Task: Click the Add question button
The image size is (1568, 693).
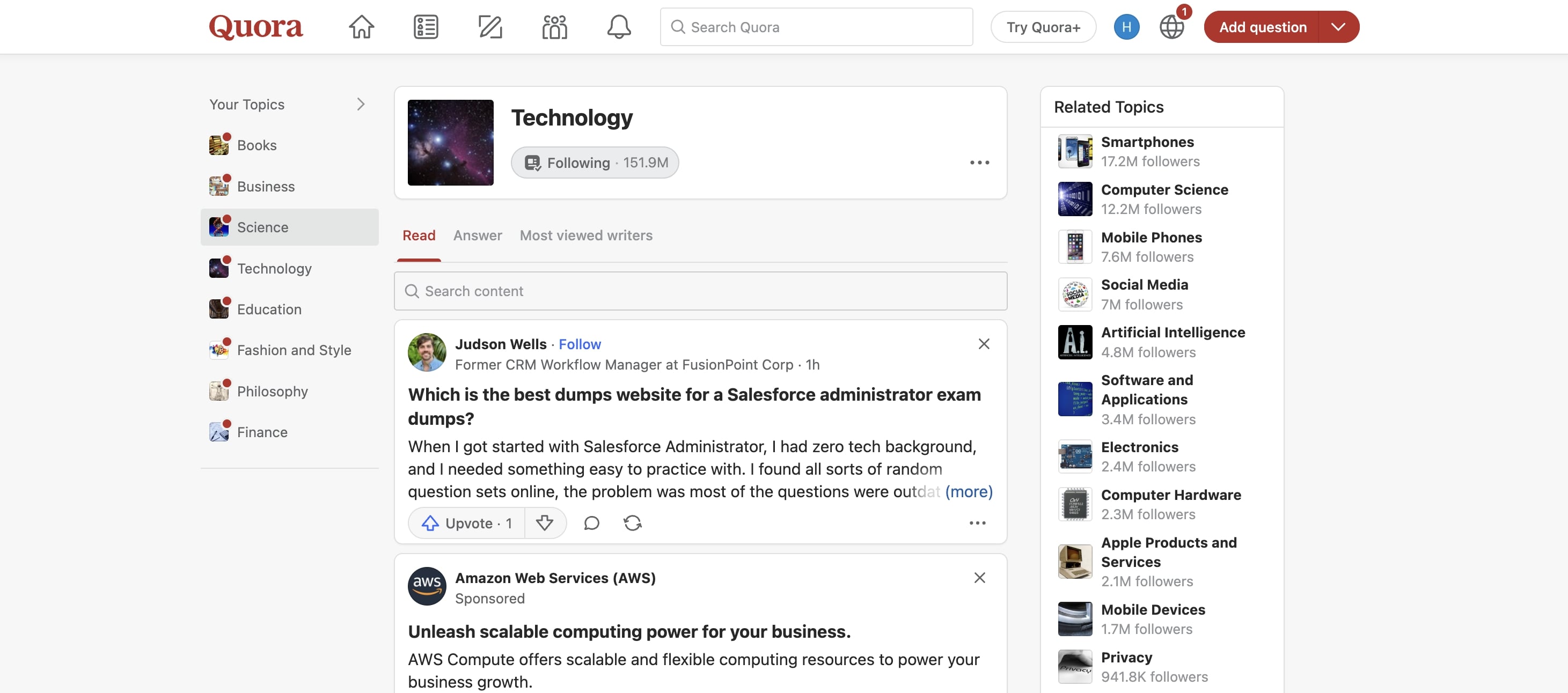Action: (1262, 27)
